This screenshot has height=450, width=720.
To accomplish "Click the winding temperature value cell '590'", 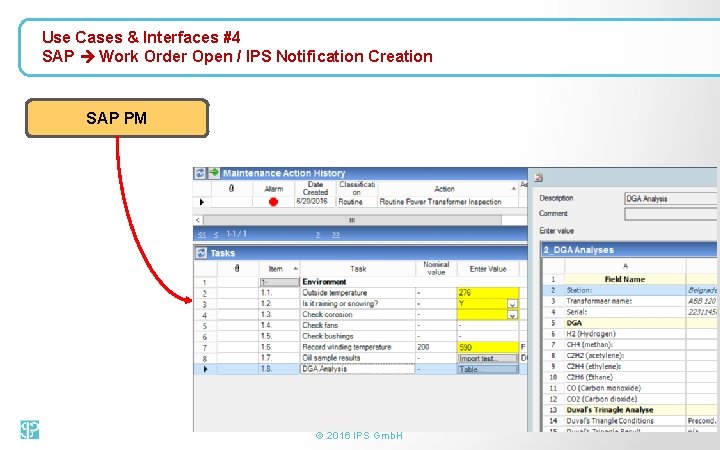I will pos(488,347).
